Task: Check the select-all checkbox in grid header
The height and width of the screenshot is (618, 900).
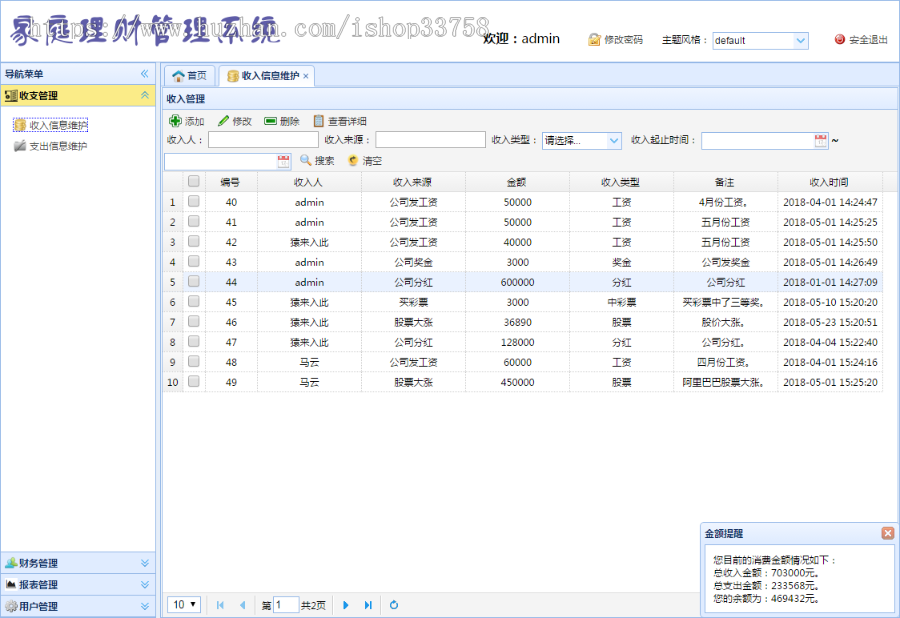Action: click(x=194, y=181)
